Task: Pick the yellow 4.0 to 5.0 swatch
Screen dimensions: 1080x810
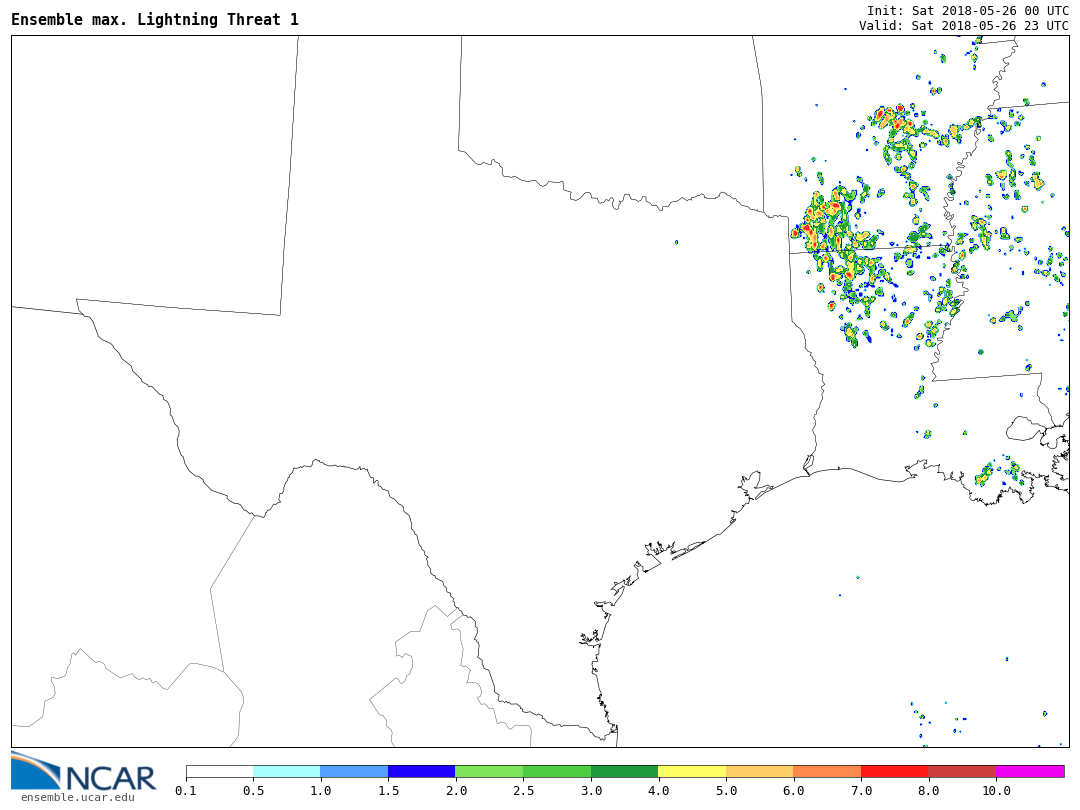Action: [692, 772]
